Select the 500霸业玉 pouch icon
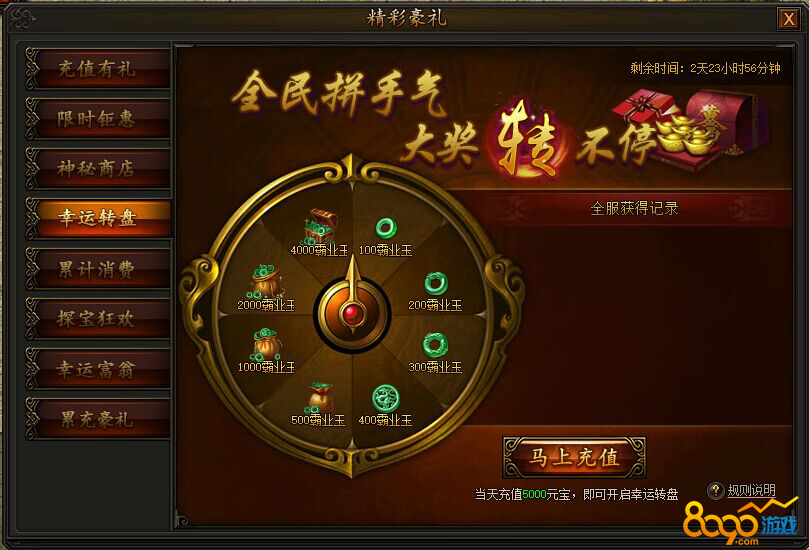Viewport: 809px width, 550px height. pos(320,397)
